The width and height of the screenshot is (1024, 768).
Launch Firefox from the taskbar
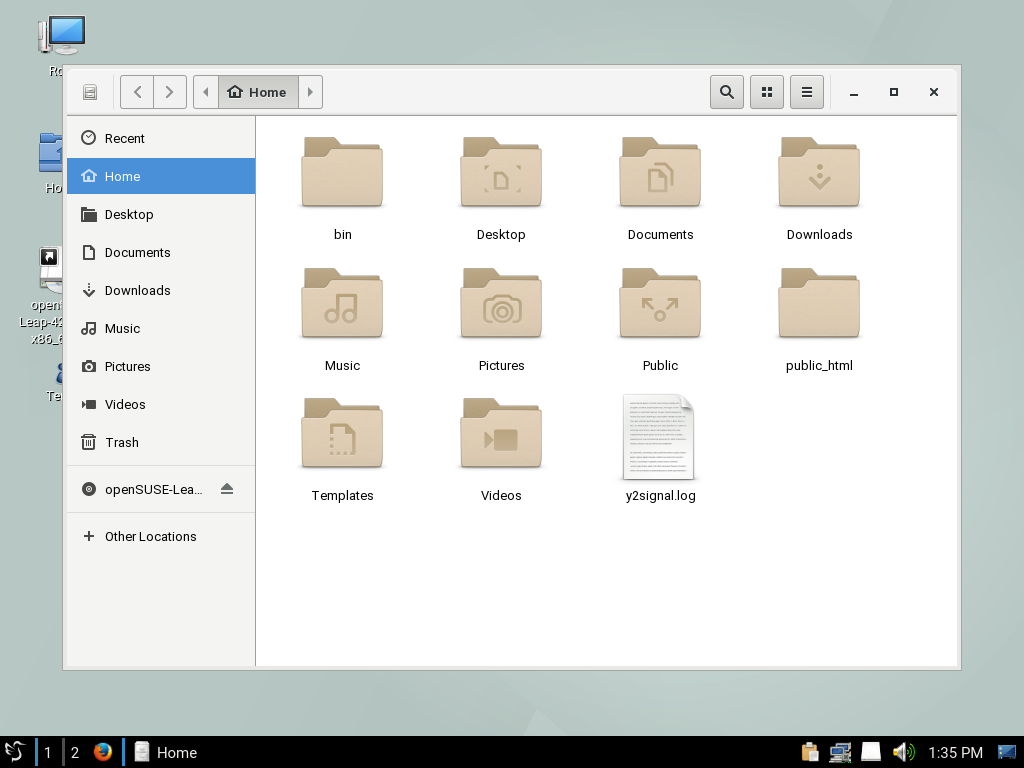tap(103, 752)
